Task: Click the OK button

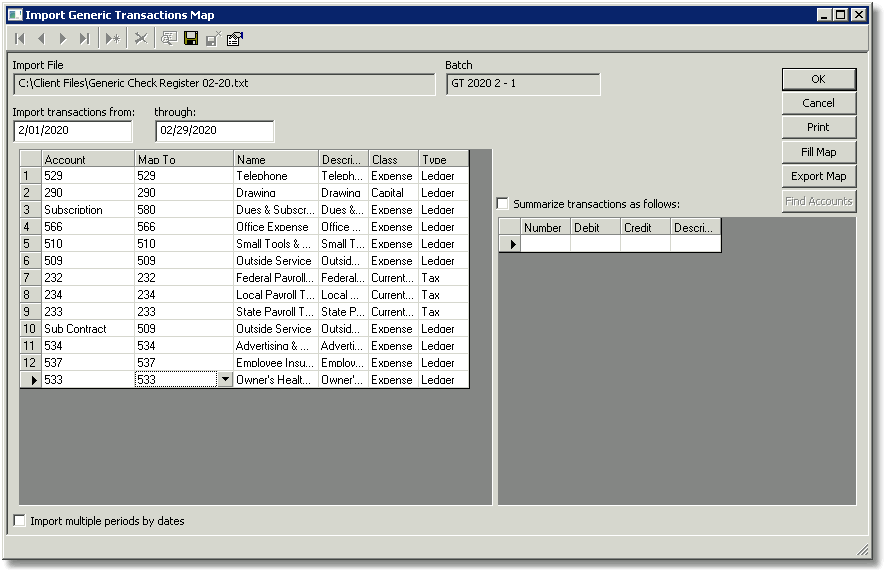Action: [x=819, y=79]
